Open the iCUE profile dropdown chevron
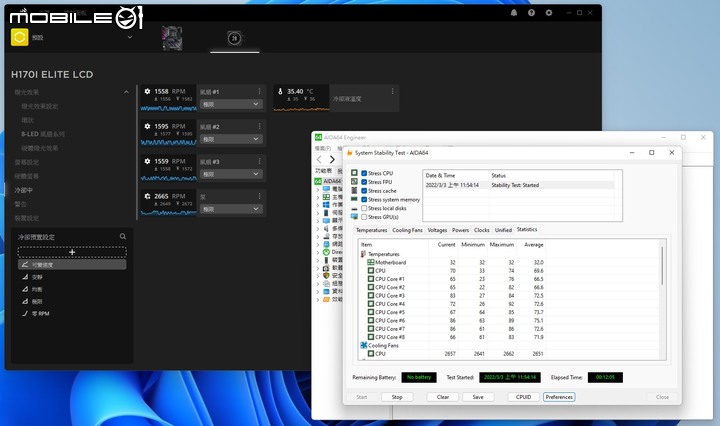 click(130, 37)
